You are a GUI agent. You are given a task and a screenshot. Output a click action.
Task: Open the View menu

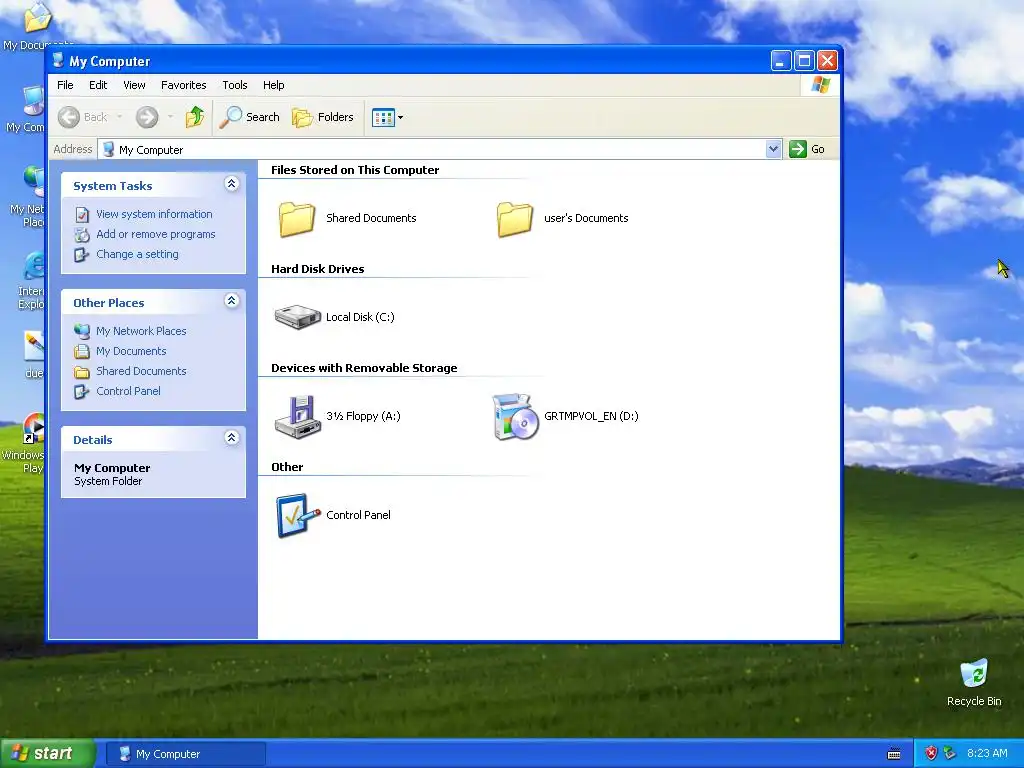tap(134, 85)
